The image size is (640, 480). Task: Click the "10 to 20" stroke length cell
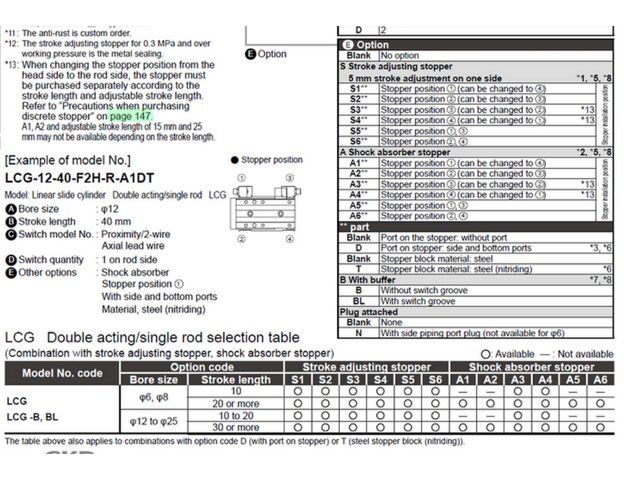coord(236,416)
